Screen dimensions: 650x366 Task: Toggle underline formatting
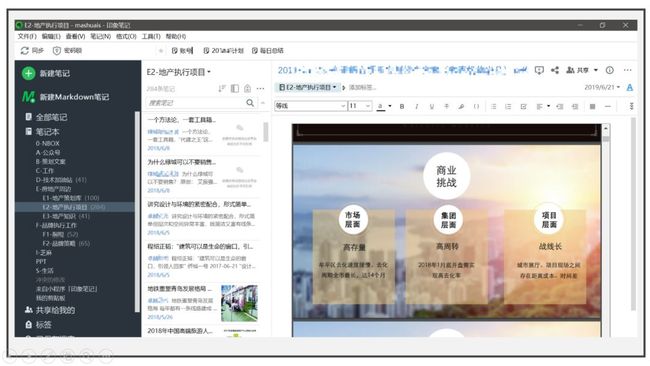432,107
